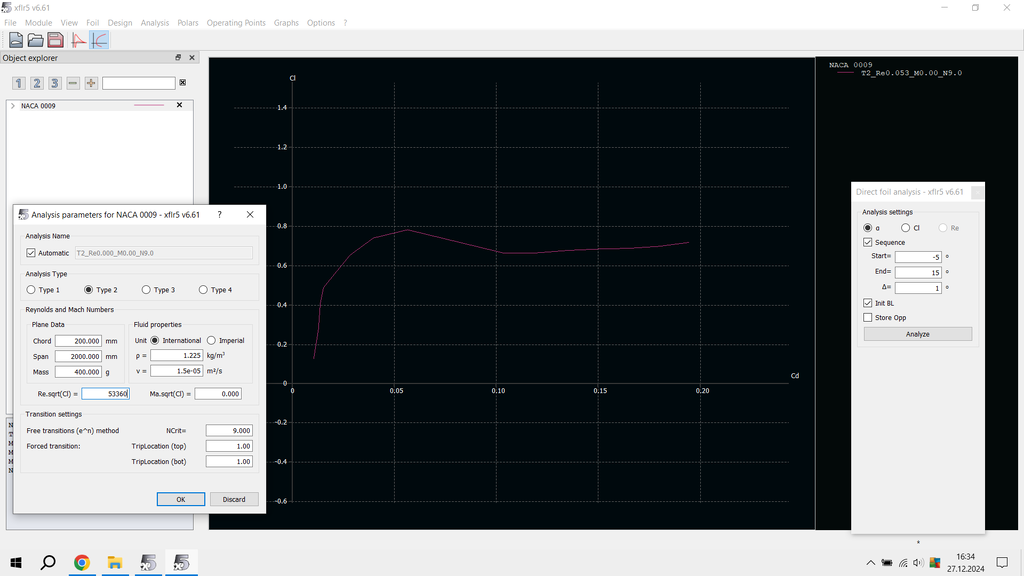Toggle the Automatic analysis name checkbox
Image resolution: width=1024 pixels, height=576 pixels.
tap(31, 253)
